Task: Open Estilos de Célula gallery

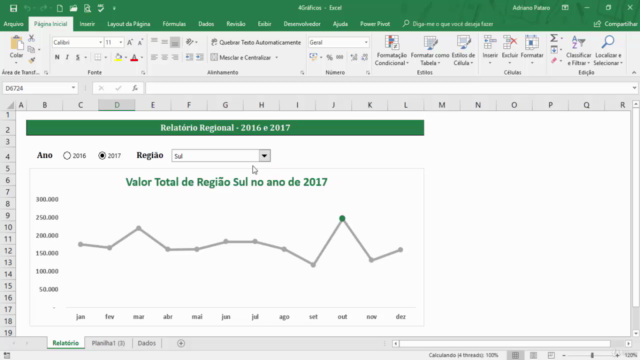Action: click(x=463, y=51)
